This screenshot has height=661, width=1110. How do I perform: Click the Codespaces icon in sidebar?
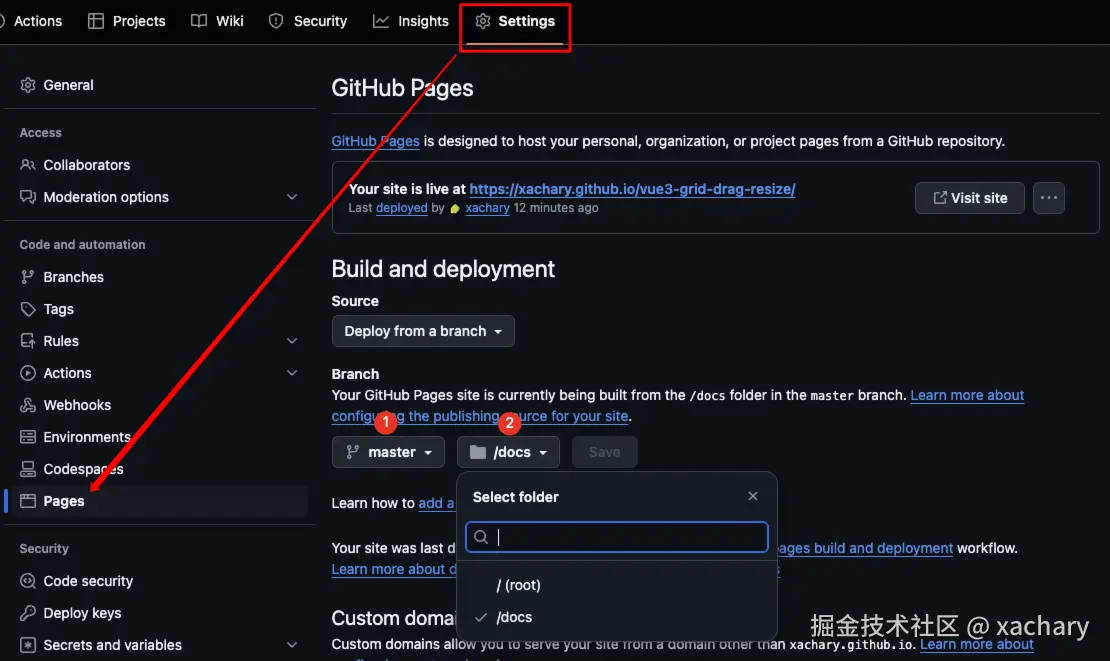(x=28, y=469)
